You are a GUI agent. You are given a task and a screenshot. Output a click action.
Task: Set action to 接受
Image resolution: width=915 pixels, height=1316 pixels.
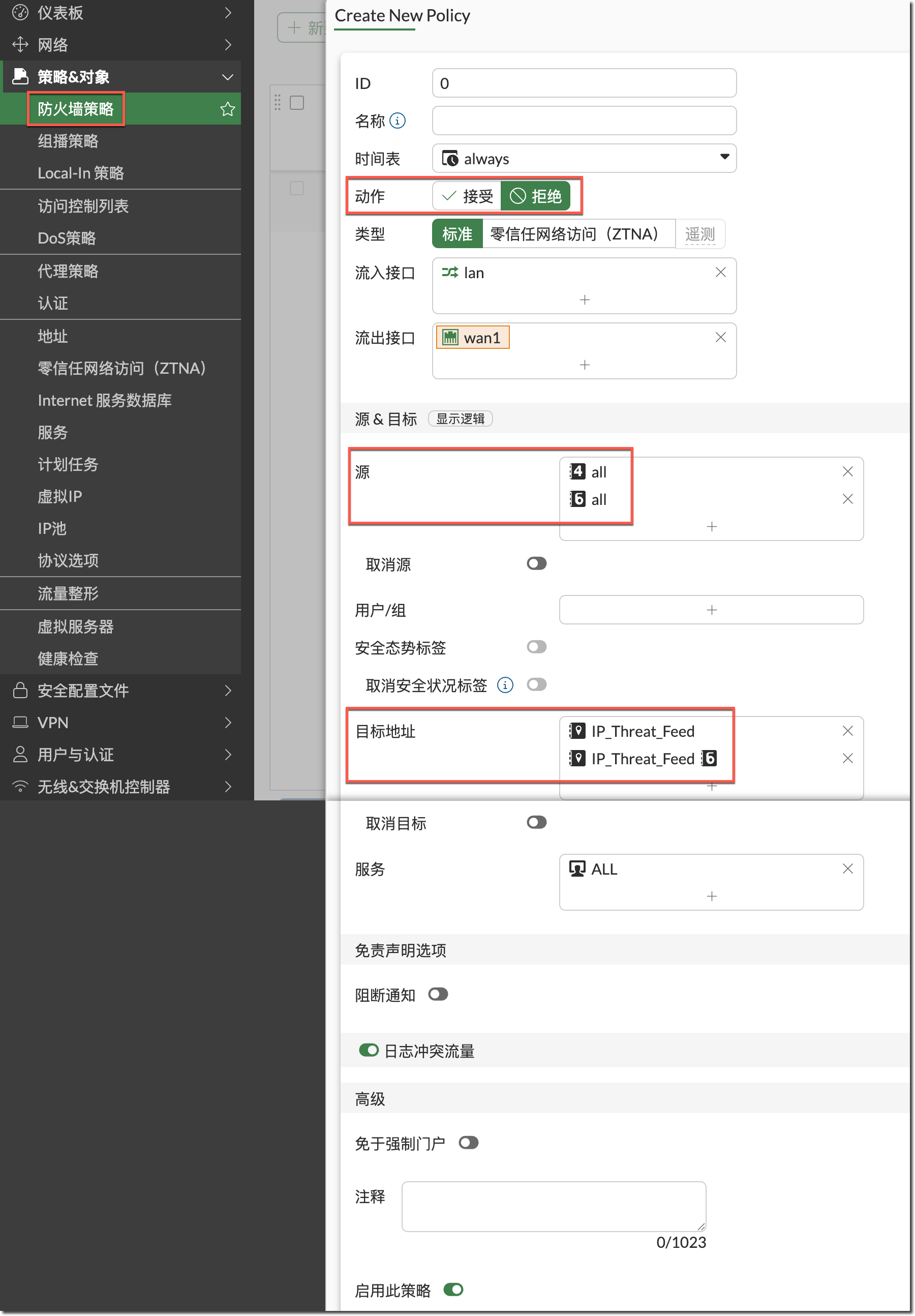pos(467,197)
